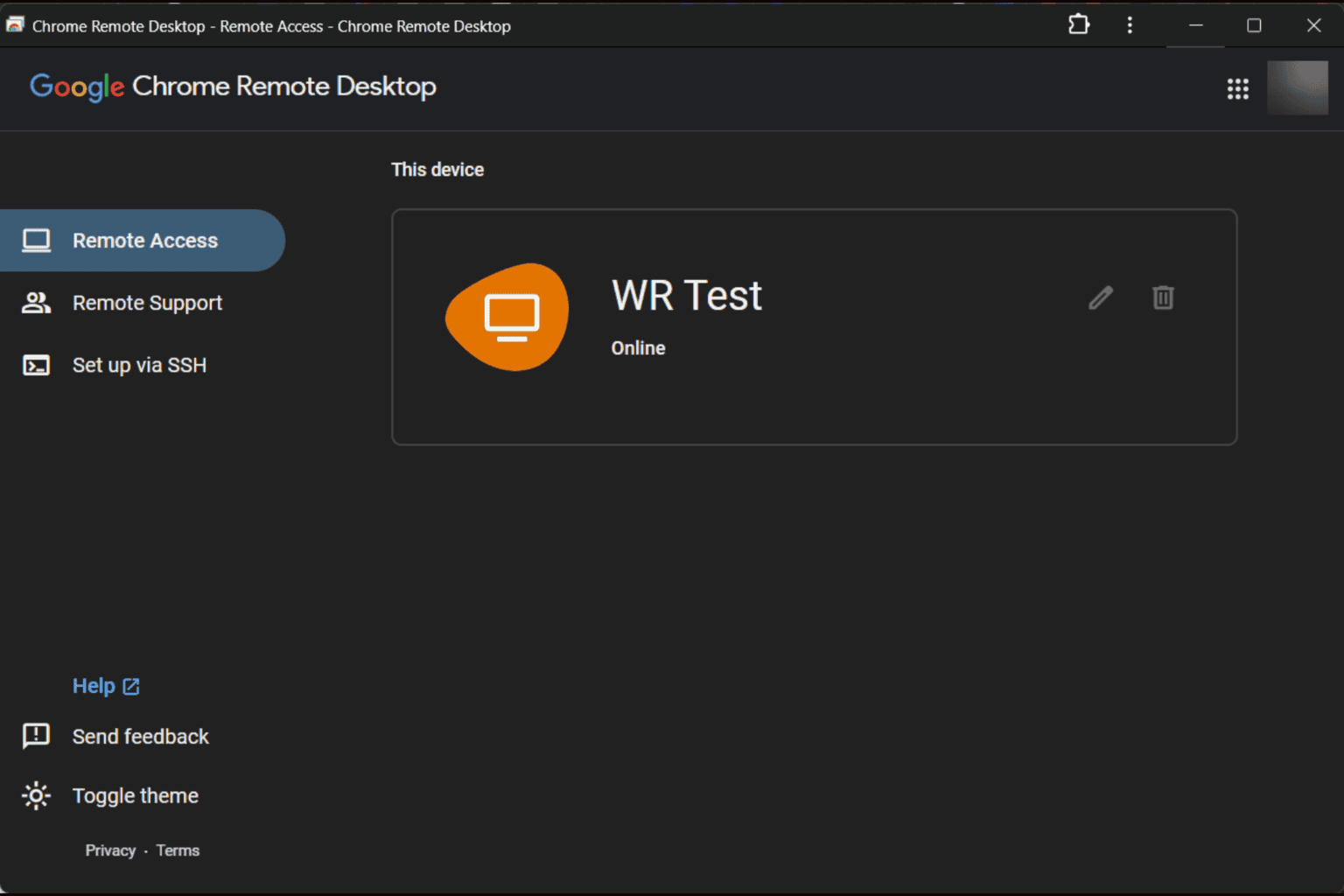
Task: Open the Privacy link
Action: tap(110, 850)
